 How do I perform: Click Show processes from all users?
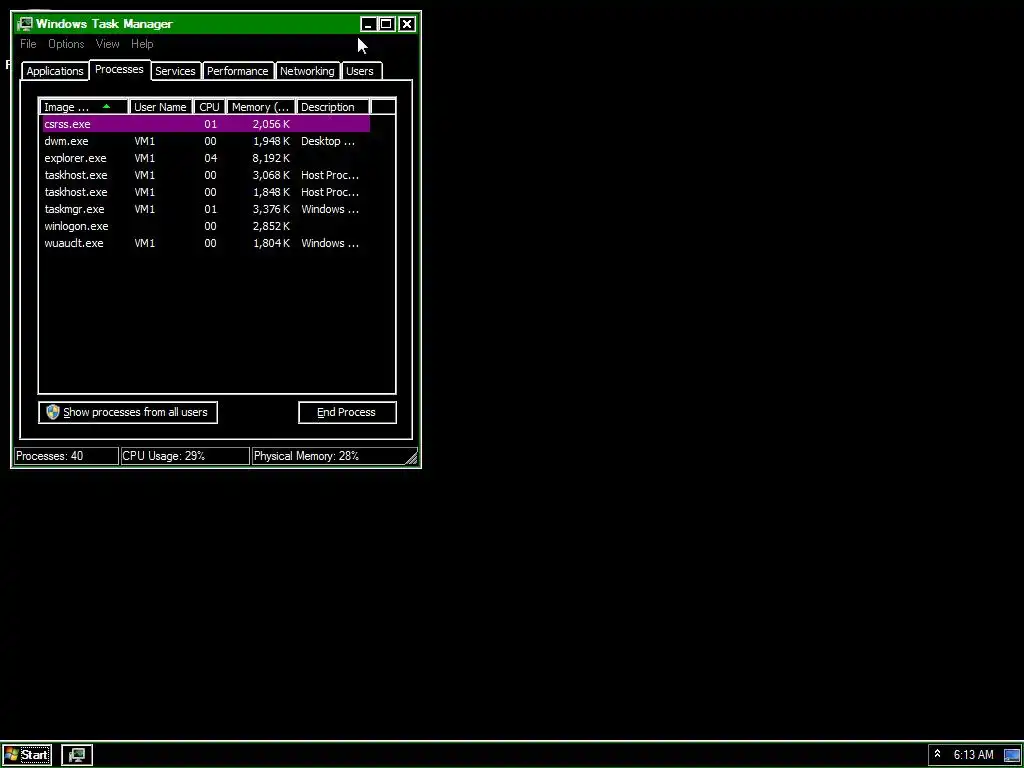pyautogui.click(x=128, y=412)
